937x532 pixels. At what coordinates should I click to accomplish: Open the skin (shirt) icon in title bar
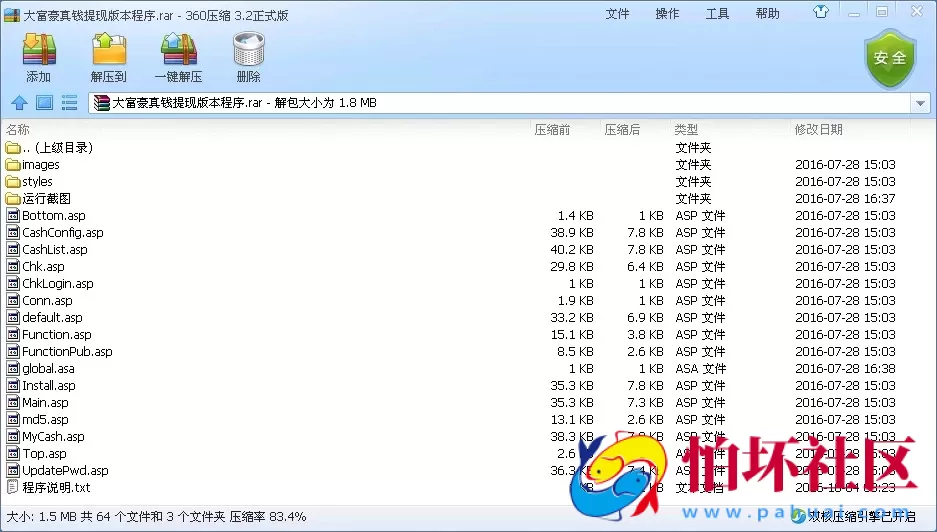click(821, 12)
